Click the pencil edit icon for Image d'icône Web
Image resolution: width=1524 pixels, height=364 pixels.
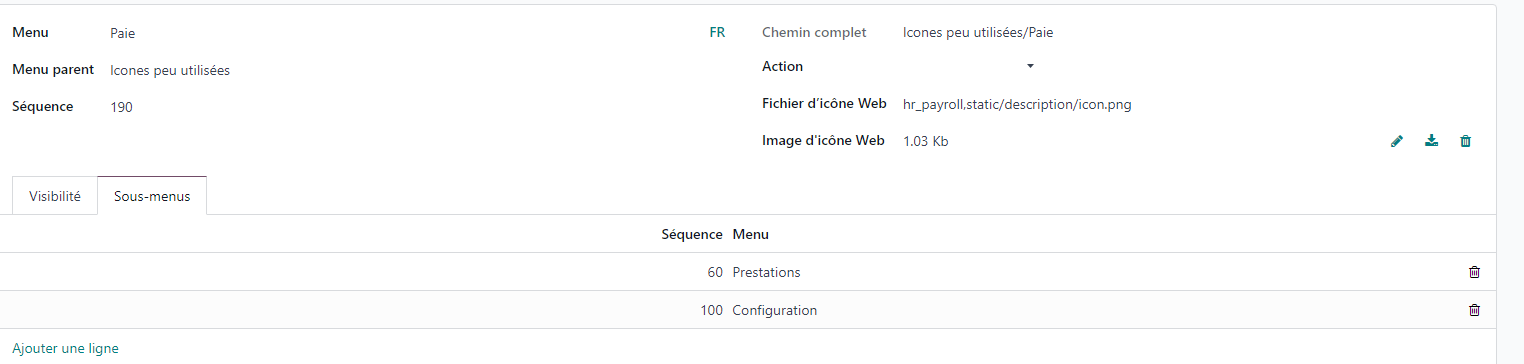pos(1397,141)
